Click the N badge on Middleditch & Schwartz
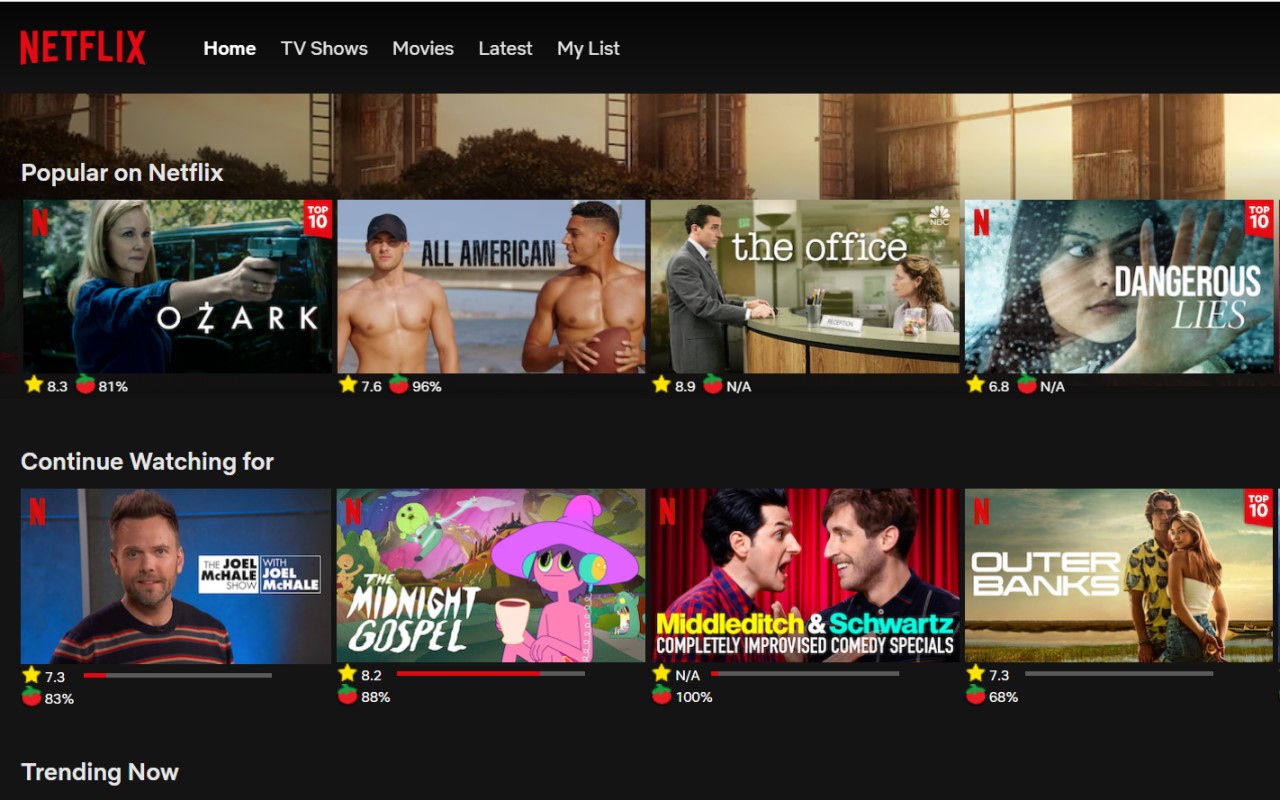This screenshot has height=800, width=1280. coord(668,512)
